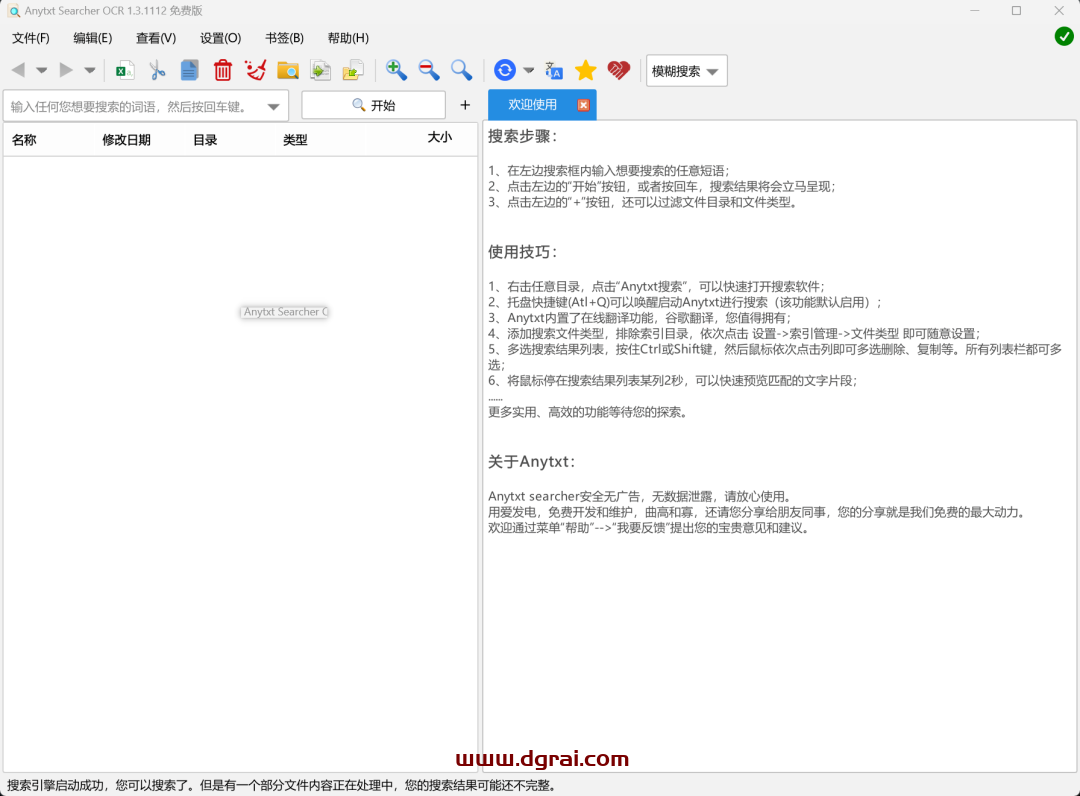Click the 使用技巧 heading text

523,252
